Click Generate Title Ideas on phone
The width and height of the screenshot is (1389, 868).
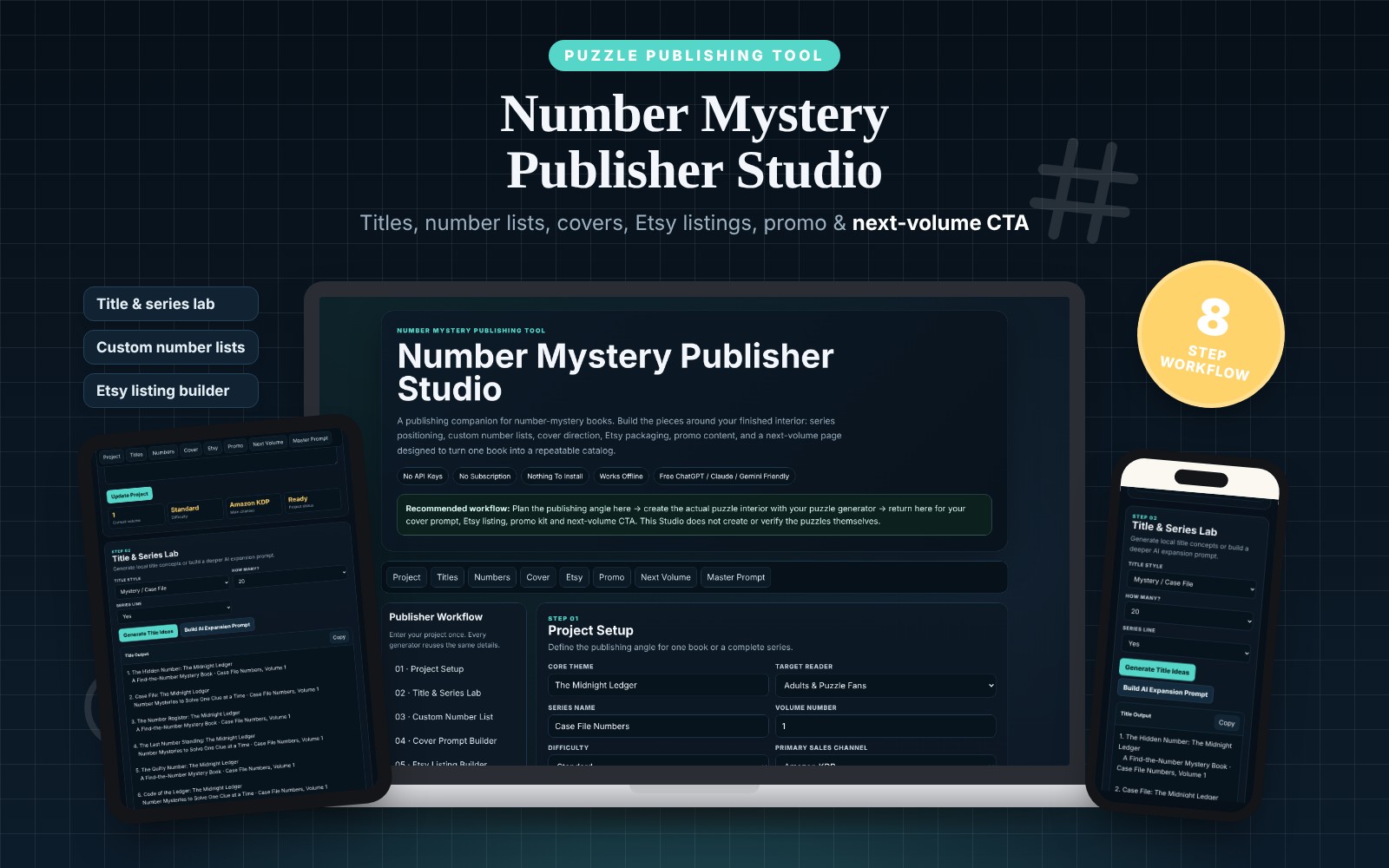1157,669
